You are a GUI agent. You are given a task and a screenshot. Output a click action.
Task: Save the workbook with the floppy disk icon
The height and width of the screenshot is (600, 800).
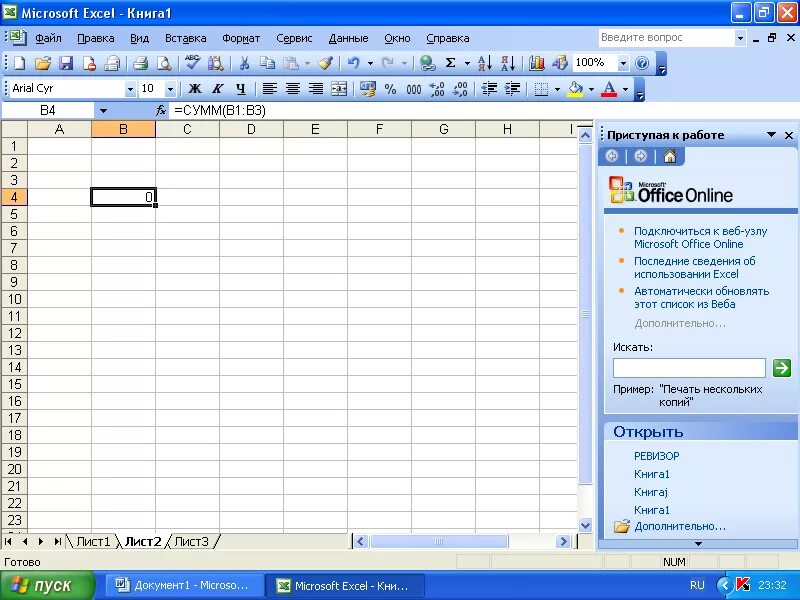point(66,63)
